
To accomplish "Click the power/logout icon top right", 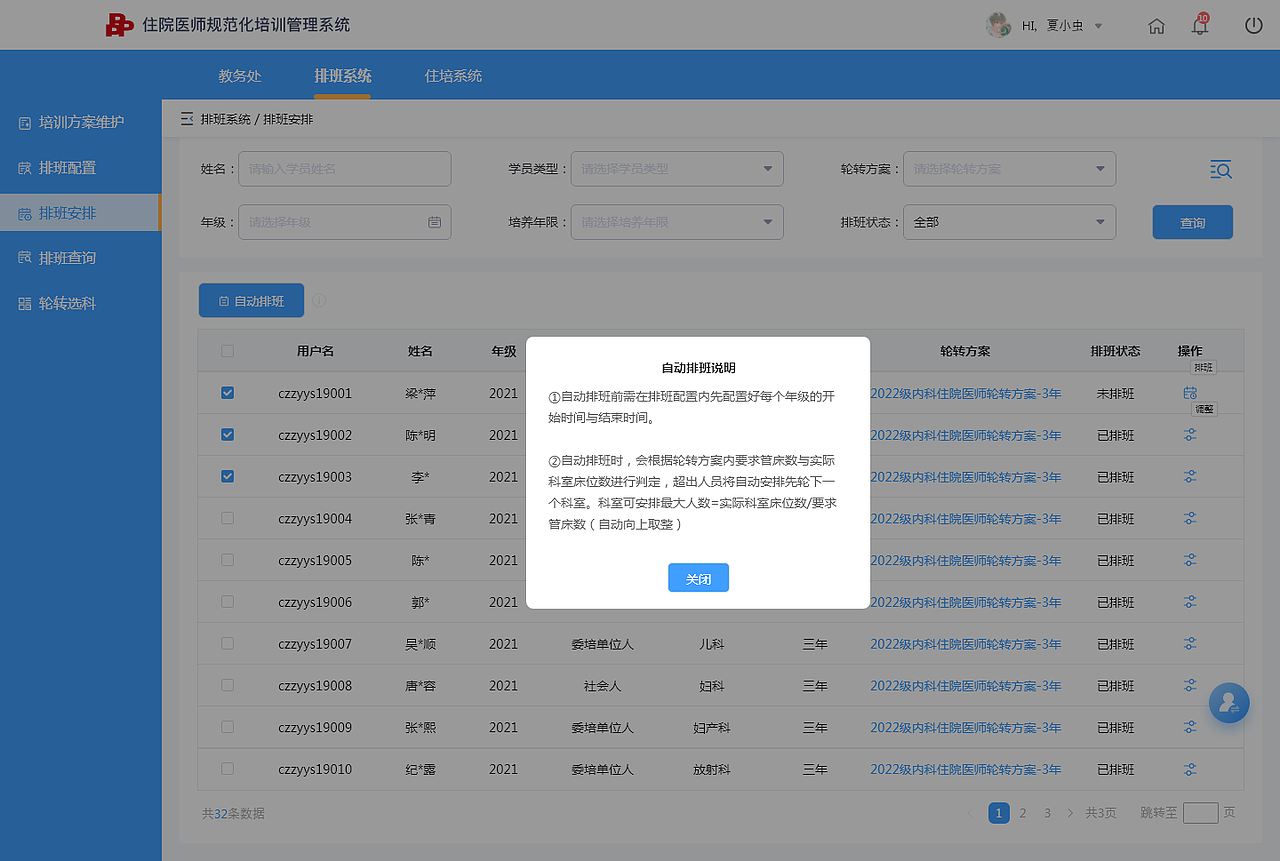I will 1253,25.
